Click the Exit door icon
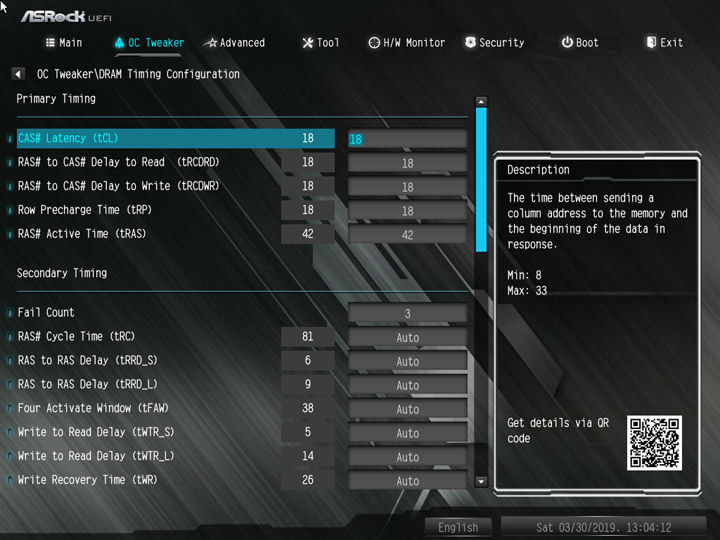 pyautogui.click(x=651, y=42)
